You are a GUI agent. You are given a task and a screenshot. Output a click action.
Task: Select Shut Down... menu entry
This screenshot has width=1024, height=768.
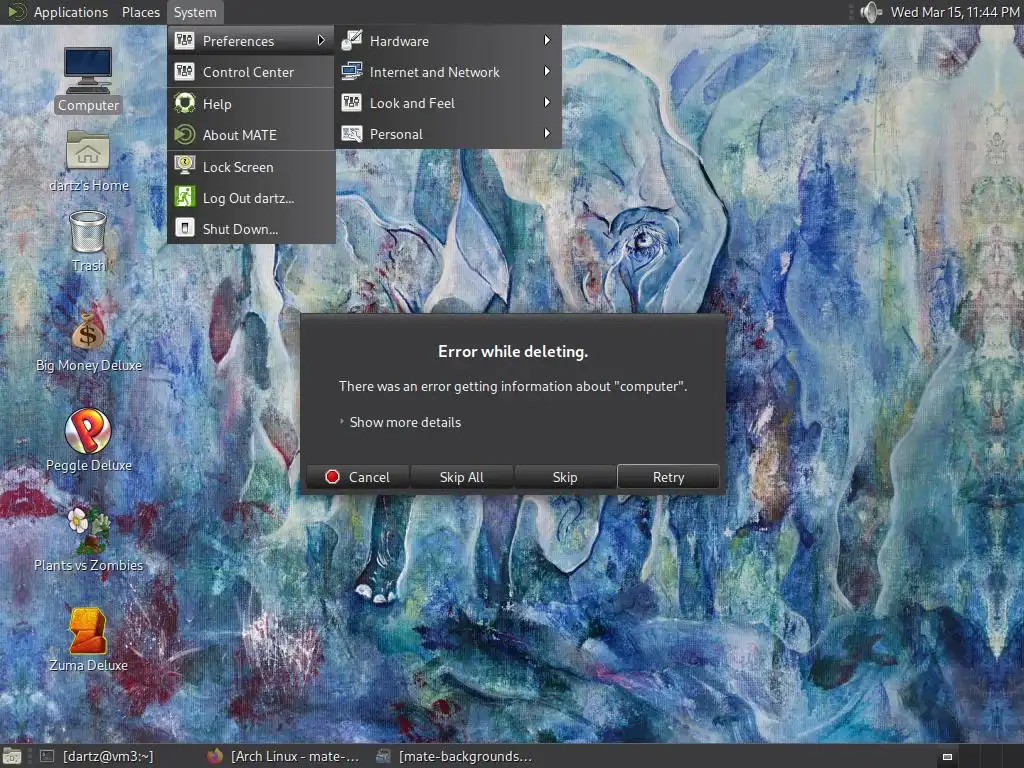251,229
